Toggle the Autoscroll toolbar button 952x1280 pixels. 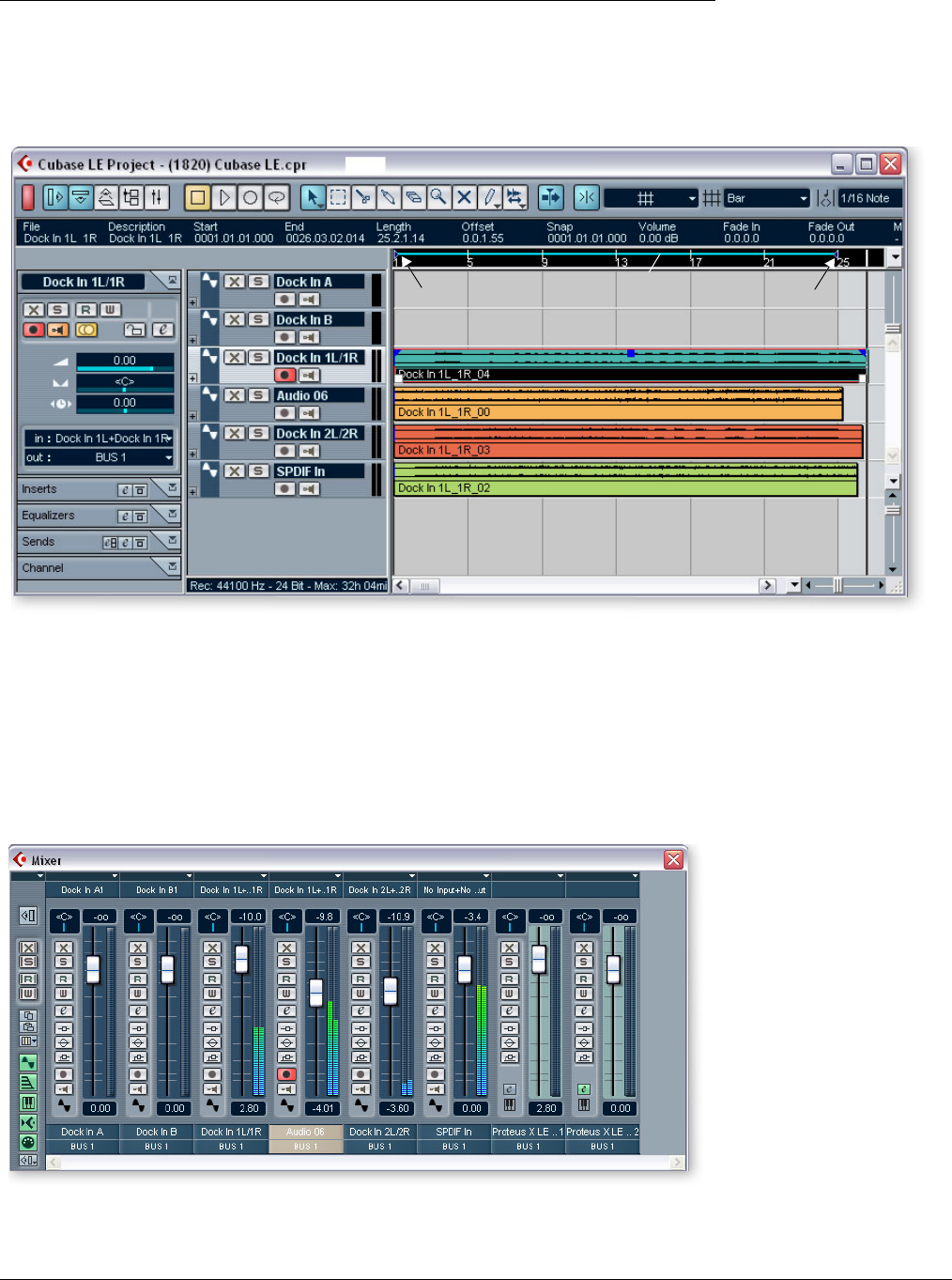[x=550, y=197]
